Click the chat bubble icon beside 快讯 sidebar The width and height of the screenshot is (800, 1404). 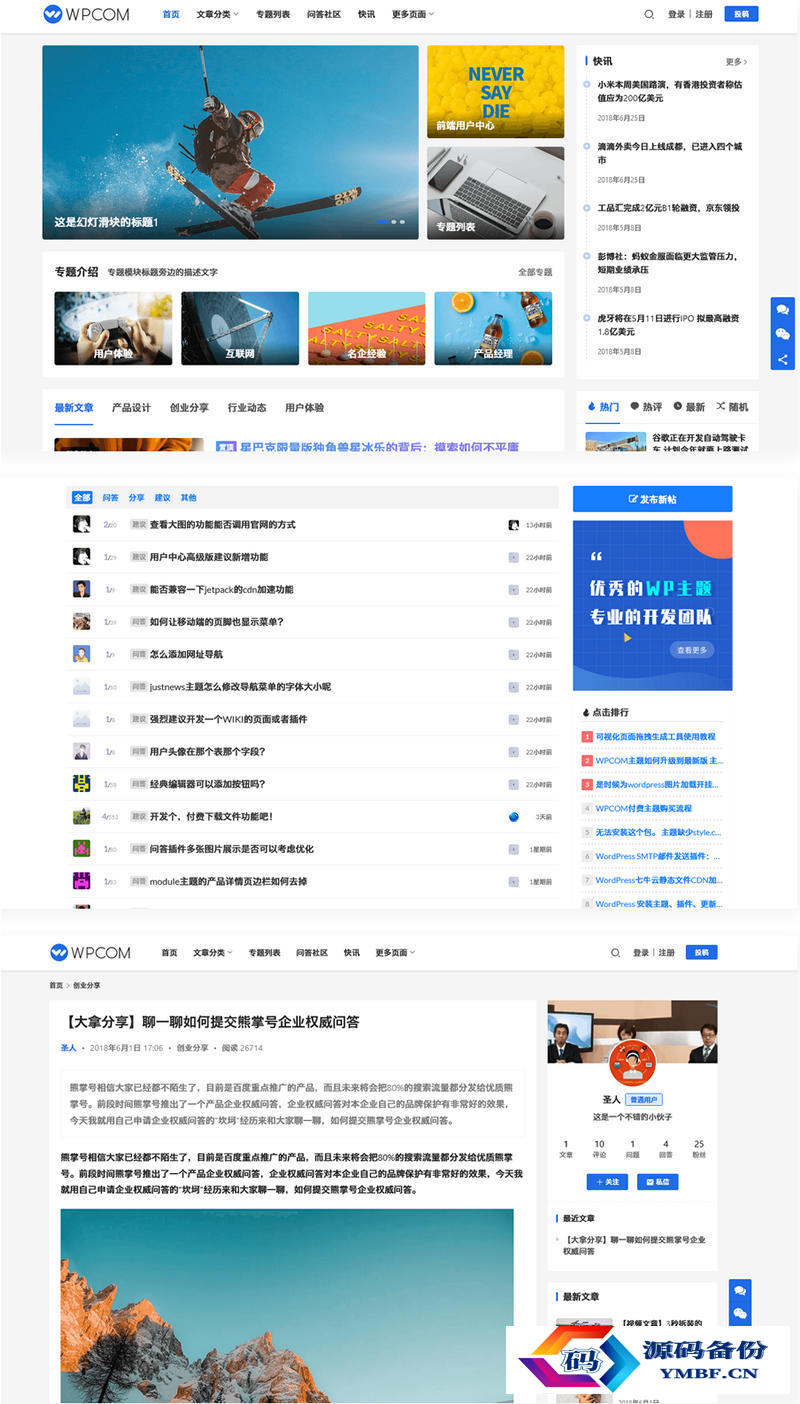click(783, 310)
